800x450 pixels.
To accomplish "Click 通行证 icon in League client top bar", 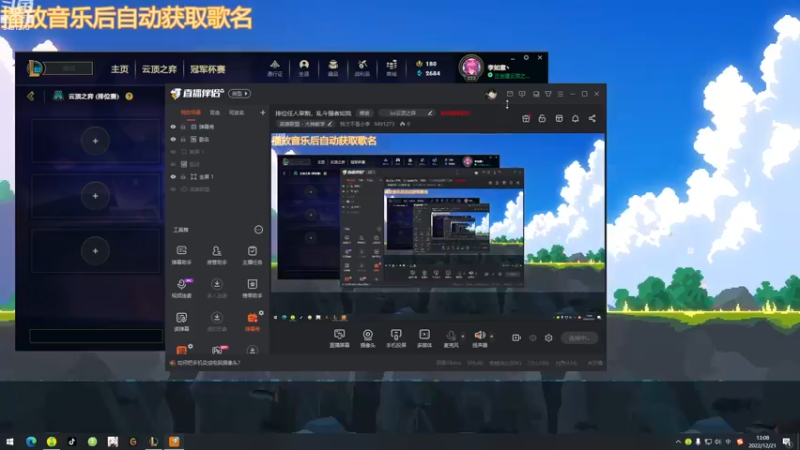I will (274, 68).
